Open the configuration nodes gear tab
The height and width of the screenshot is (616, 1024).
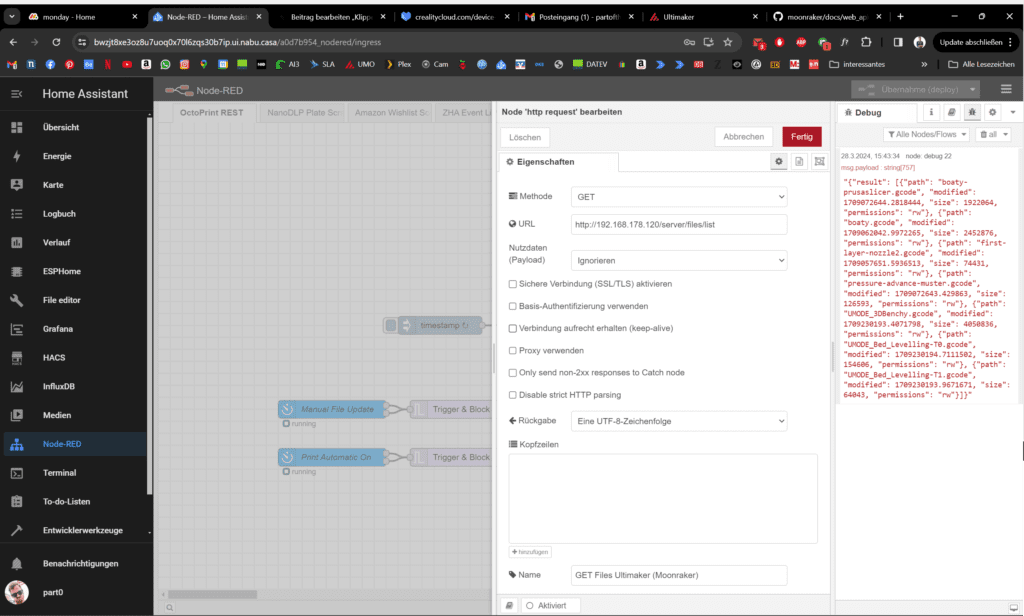coord(993,112)
